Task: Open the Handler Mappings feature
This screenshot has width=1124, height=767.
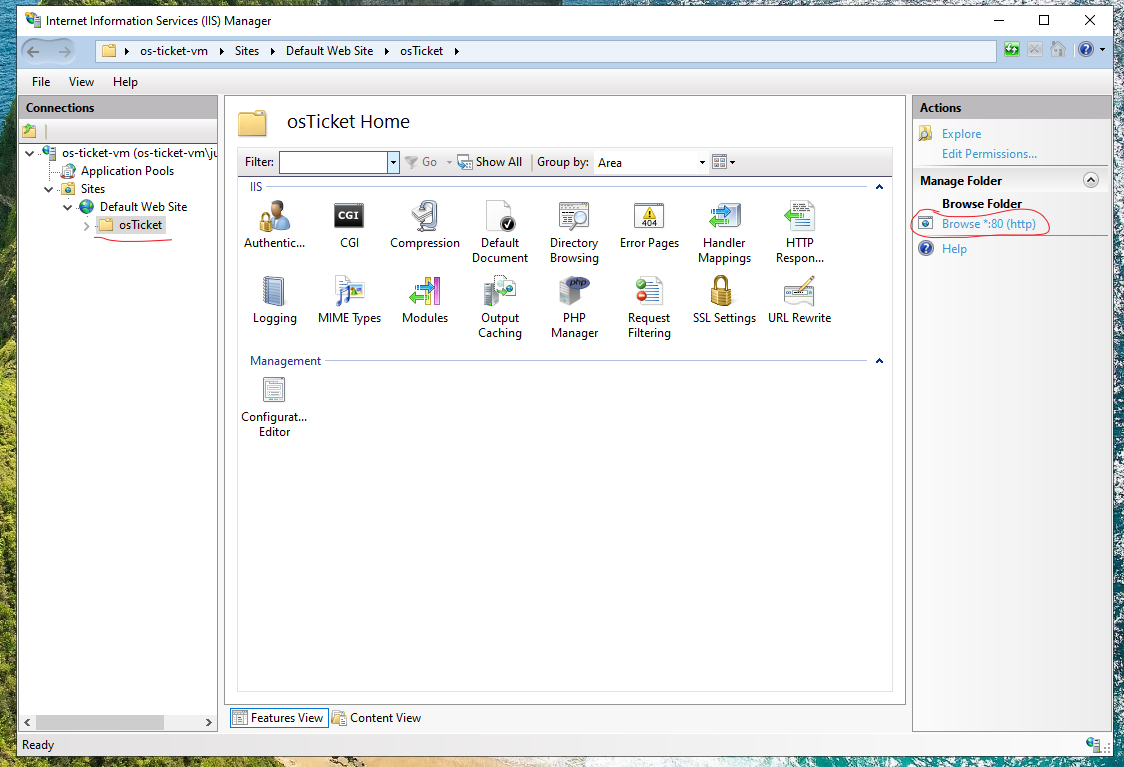Action: (x=724, y=232)
